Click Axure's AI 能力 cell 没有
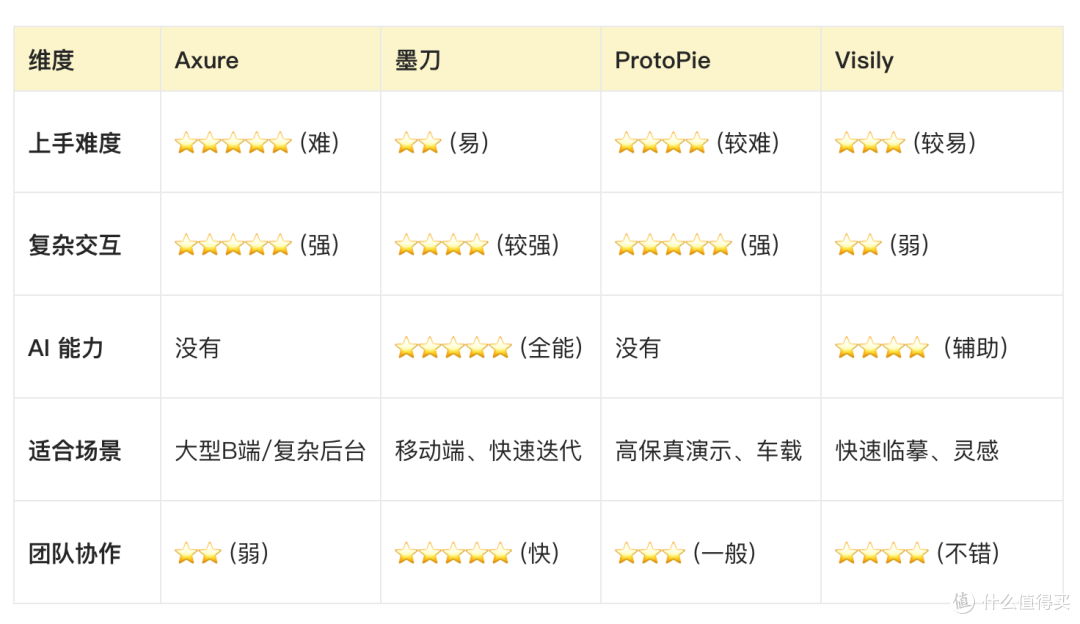This screenshot has height=624, width=1080. 198,348
